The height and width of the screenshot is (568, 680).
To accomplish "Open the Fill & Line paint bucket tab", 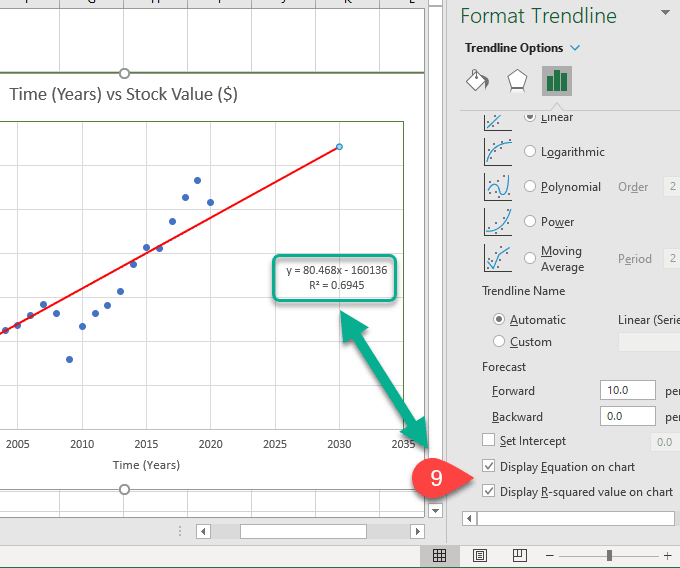I will click(477, 81).
